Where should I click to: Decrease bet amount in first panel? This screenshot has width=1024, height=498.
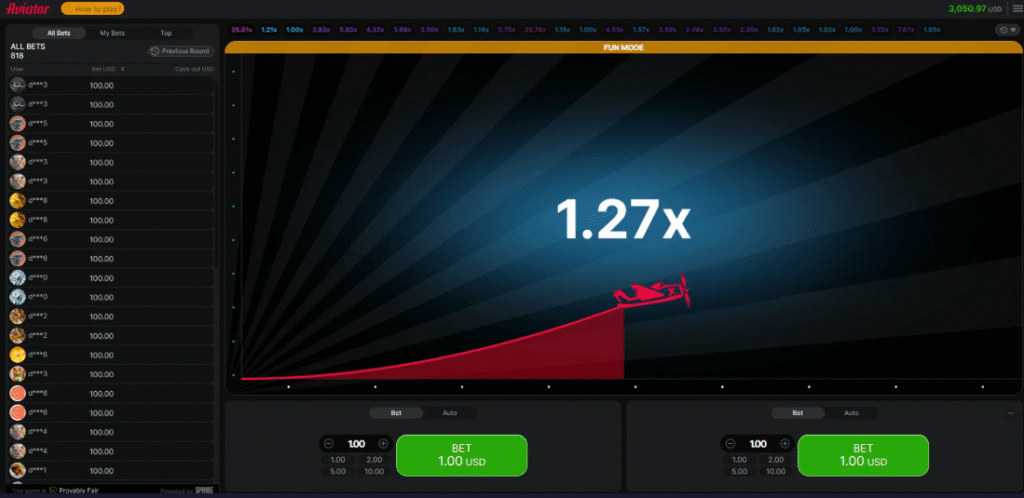coord(329,444)
